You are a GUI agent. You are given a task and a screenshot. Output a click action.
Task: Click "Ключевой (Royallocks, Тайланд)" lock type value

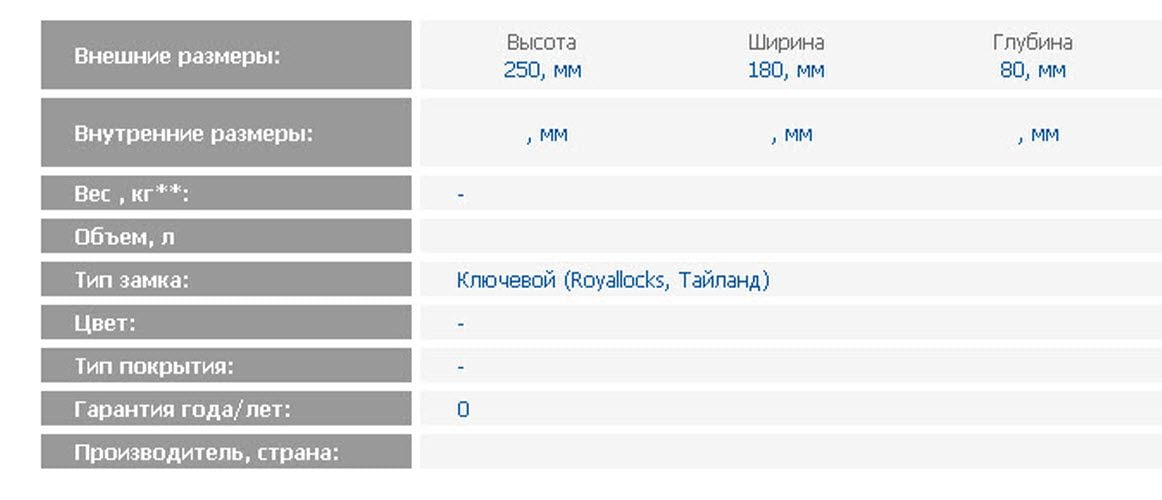[612, 281]
